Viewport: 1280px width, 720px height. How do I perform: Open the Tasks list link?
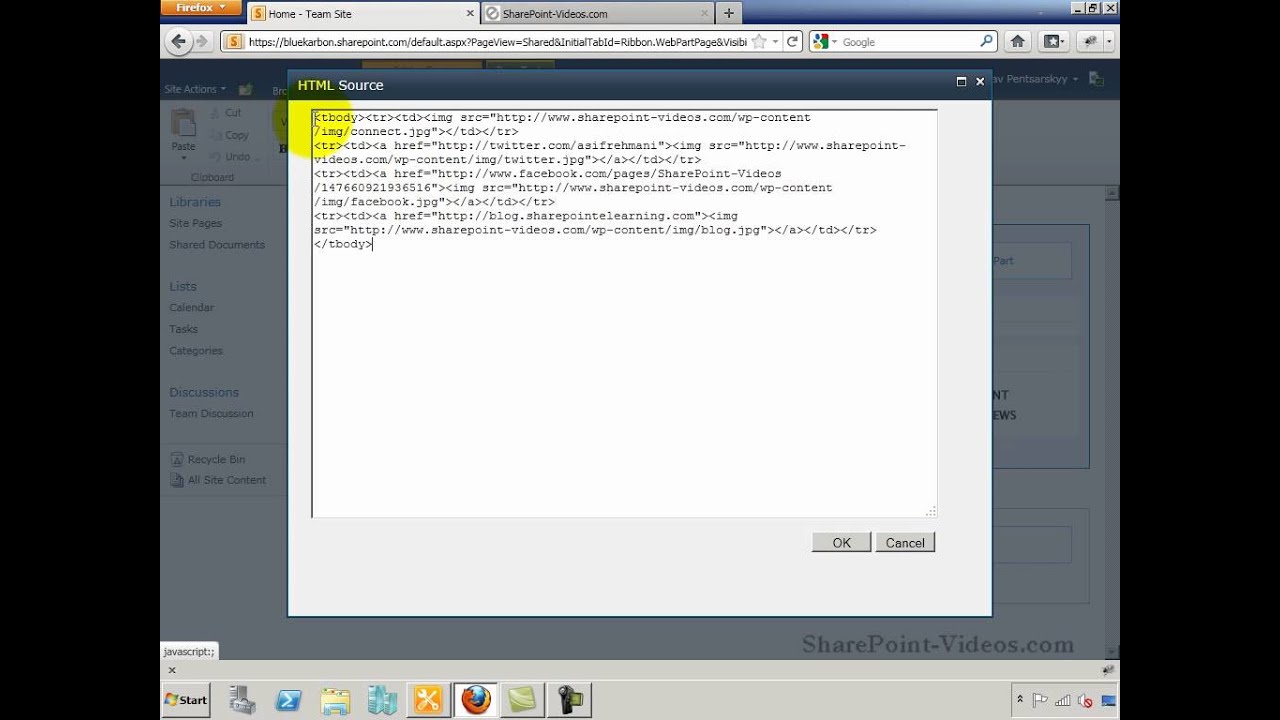pyautogui.click(x=184, y=329)
